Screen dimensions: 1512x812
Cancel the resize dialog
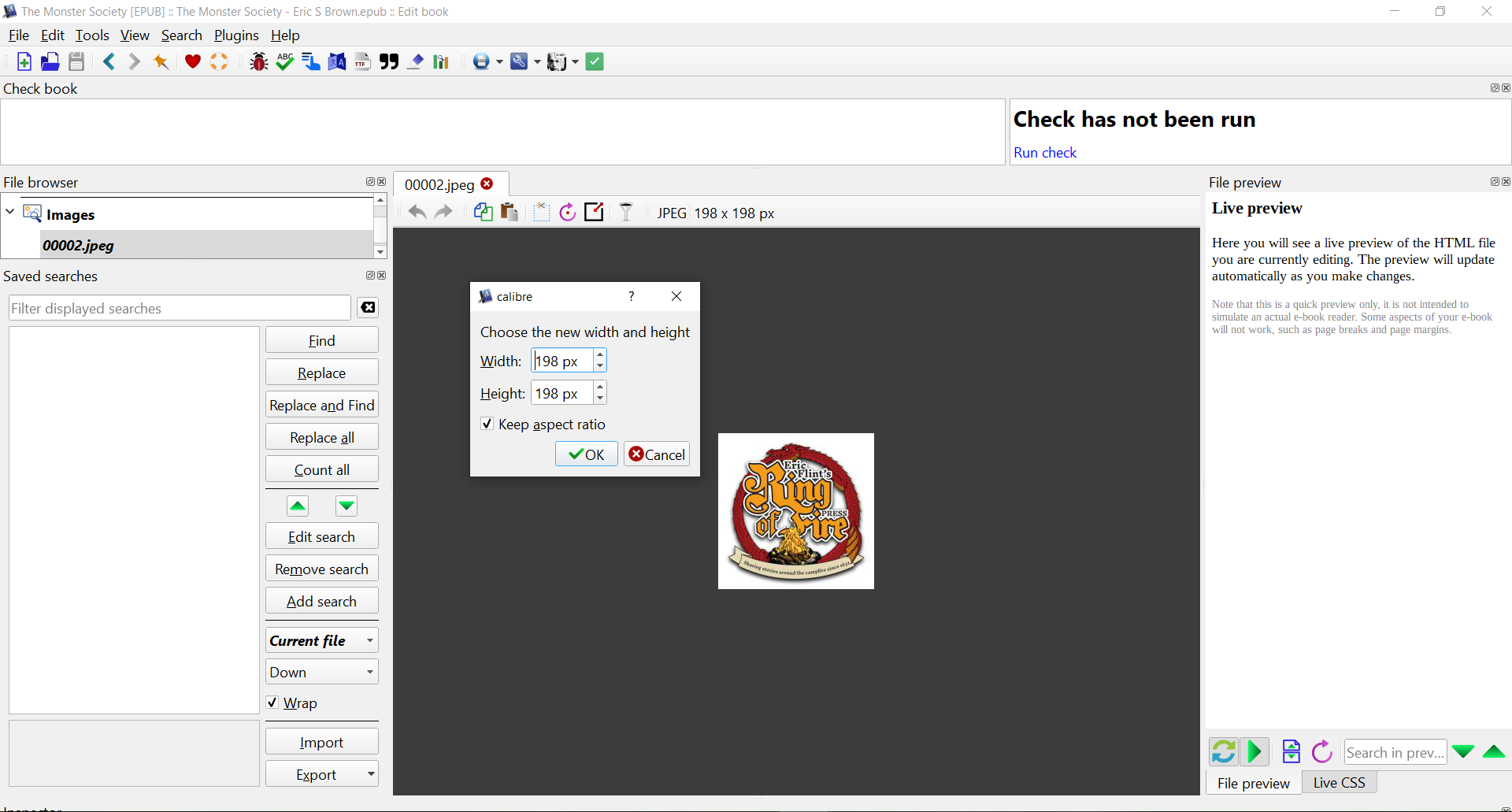pyautogui.click(x=657, y=454)
